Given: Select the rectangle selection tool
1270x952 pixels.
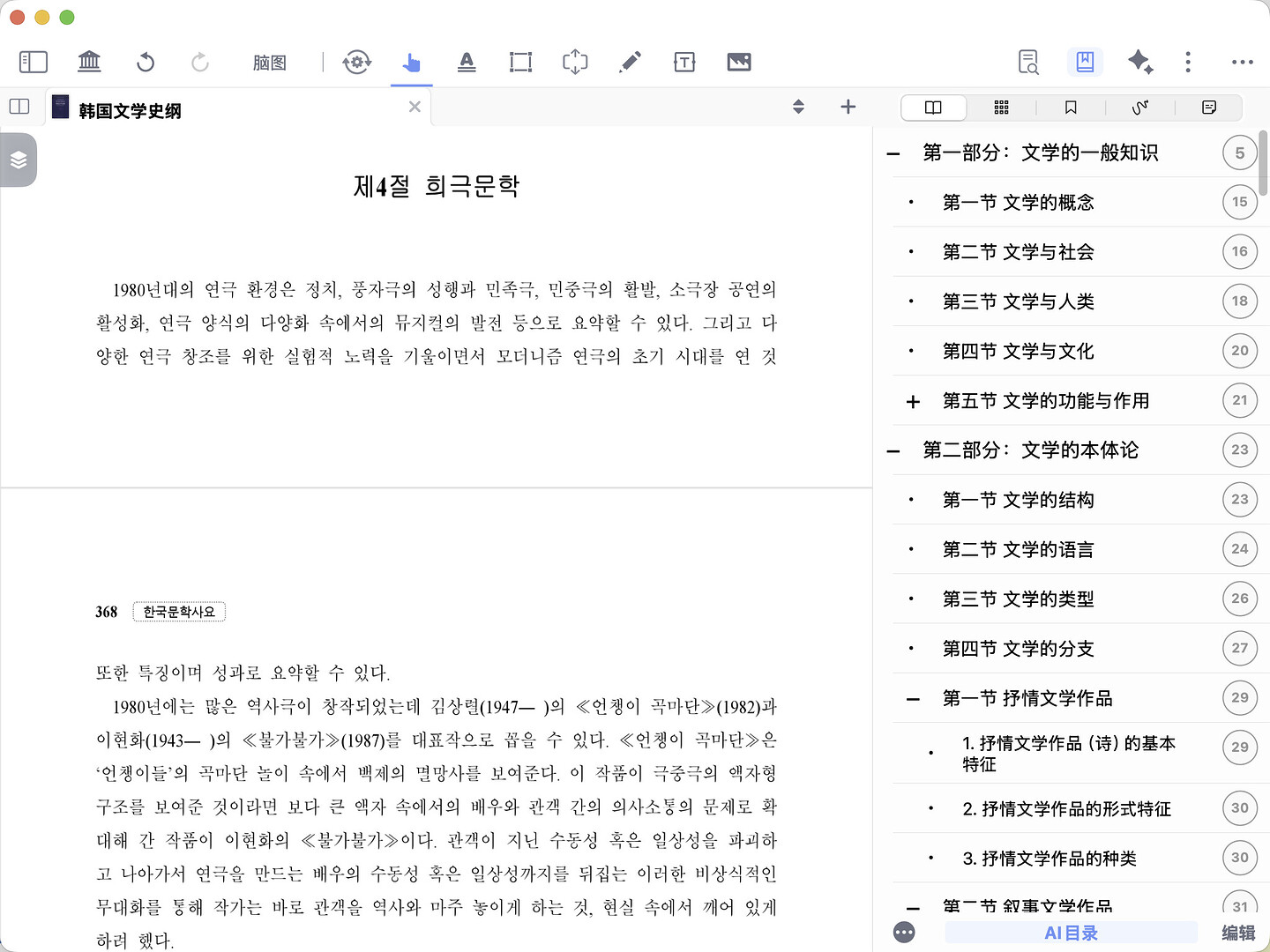Looking at the screenshot, I should (x=520, y=62).
